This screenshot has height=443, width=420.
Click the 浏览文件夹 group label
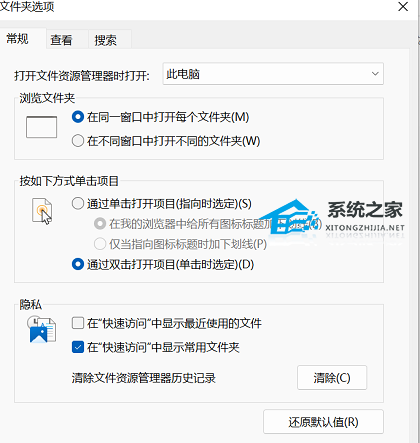coord(47,98)
